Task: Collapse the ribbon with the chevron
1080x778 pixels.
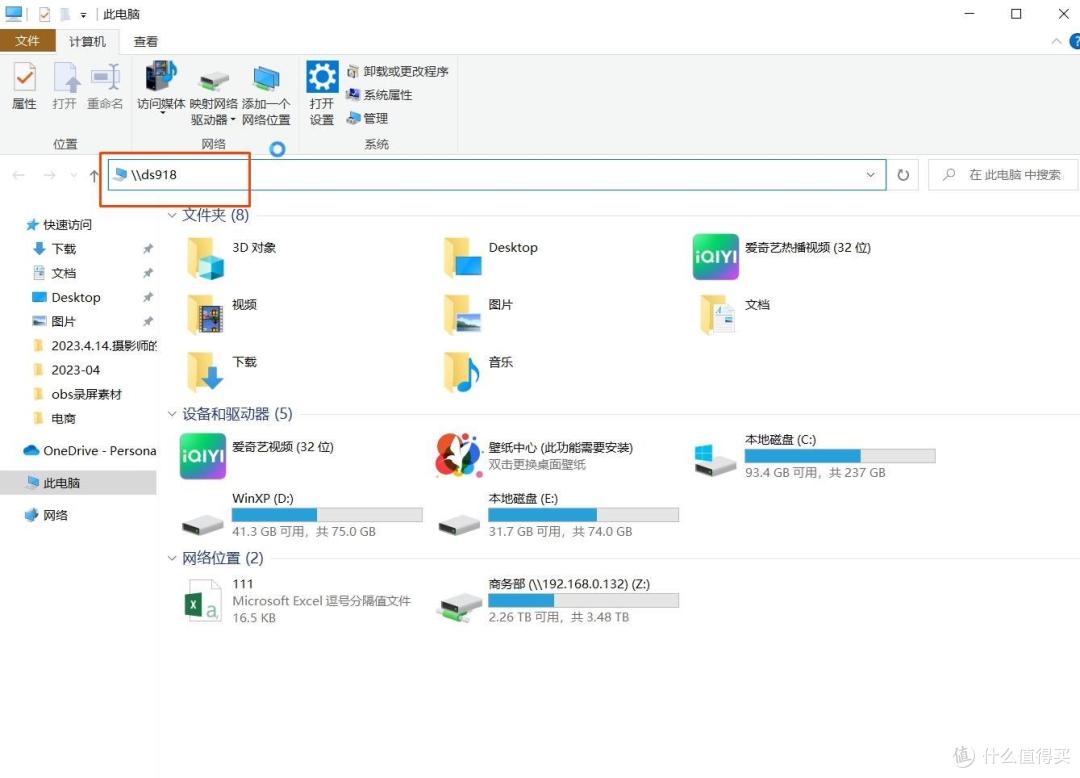Action: [1056, 41]
